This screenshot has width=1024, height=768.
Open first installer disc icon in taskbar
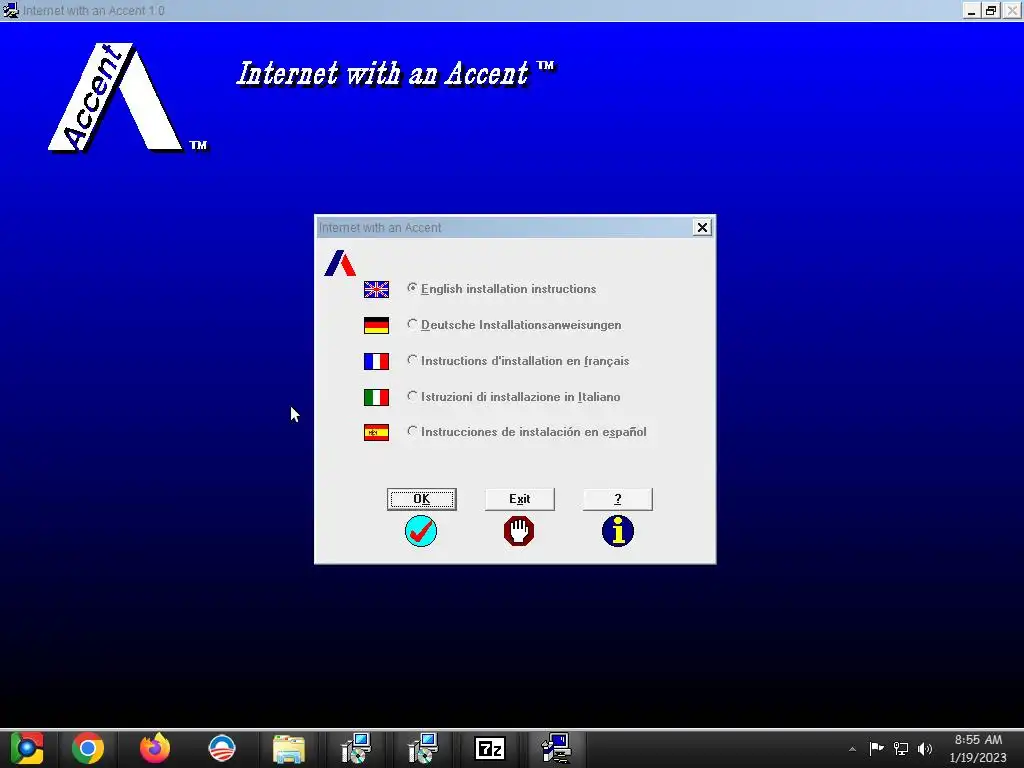pos(356,748)
